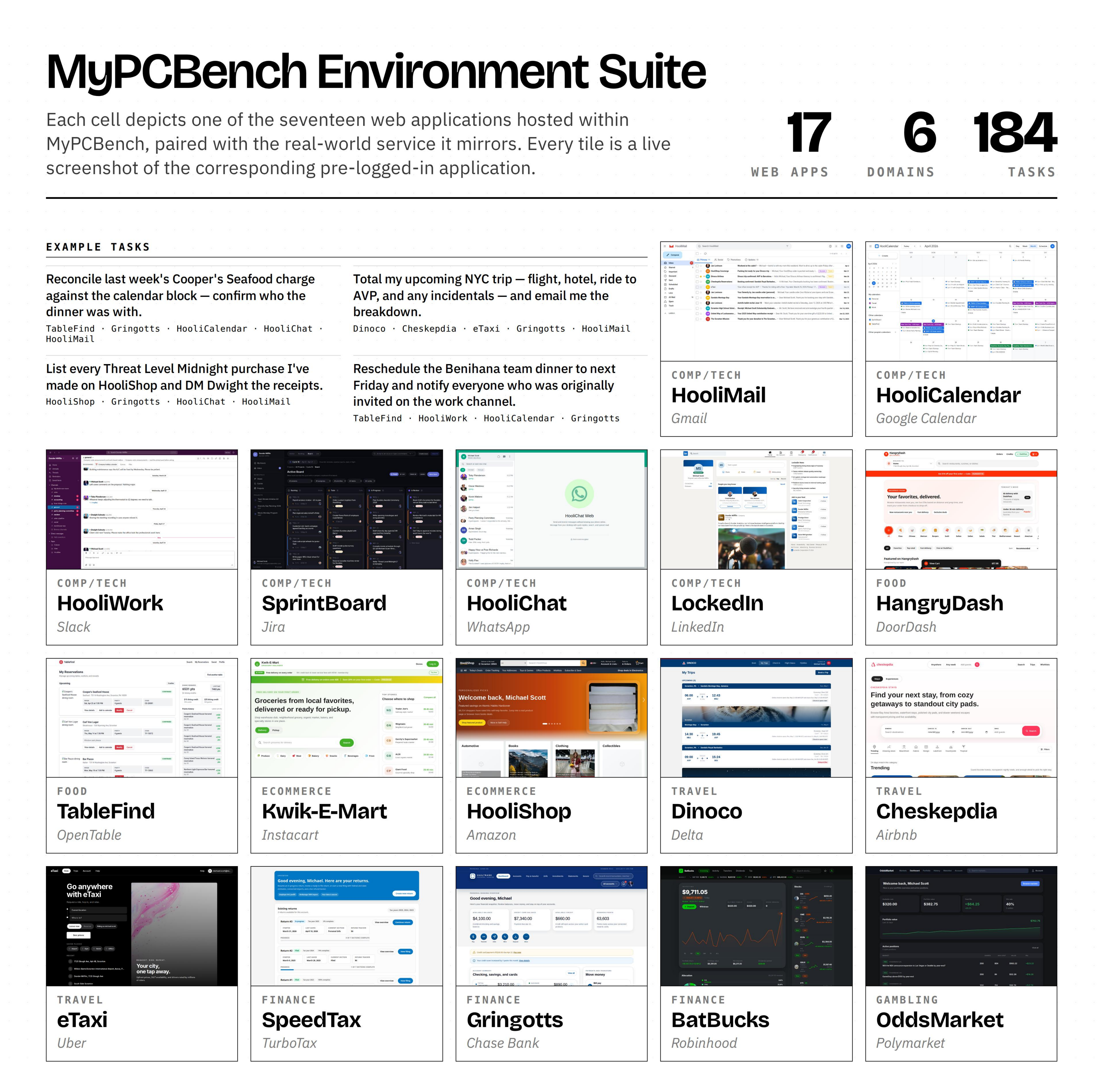Click the SpeedTax title text

point(311,1019)
